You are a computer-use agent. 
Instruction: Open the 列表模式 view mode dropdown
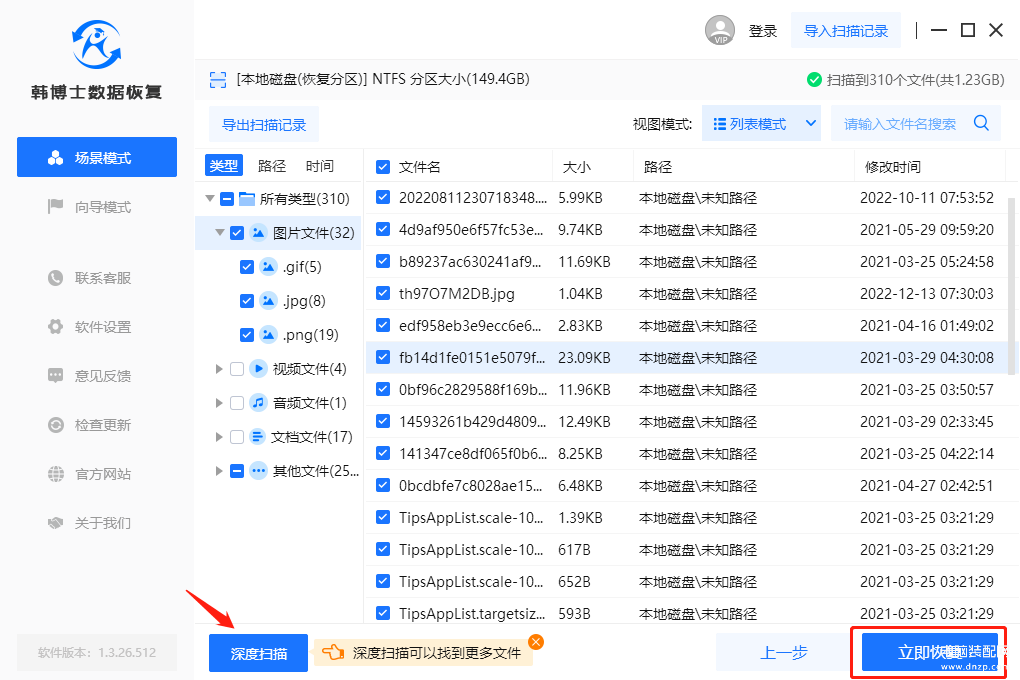[761, 123]
